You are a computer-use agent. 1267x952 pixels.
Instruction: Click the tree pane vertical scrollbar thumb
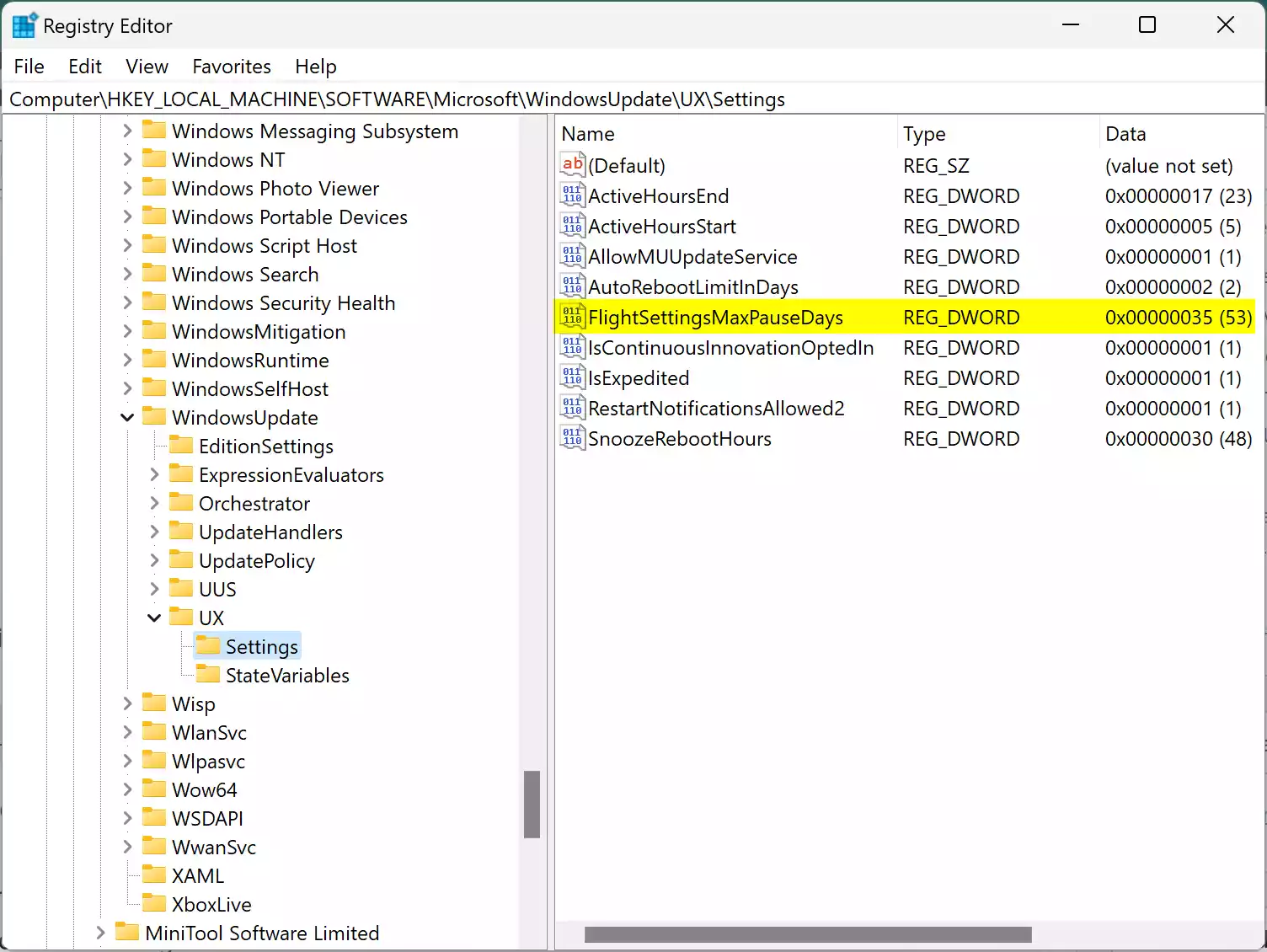[x=532, y=805]
